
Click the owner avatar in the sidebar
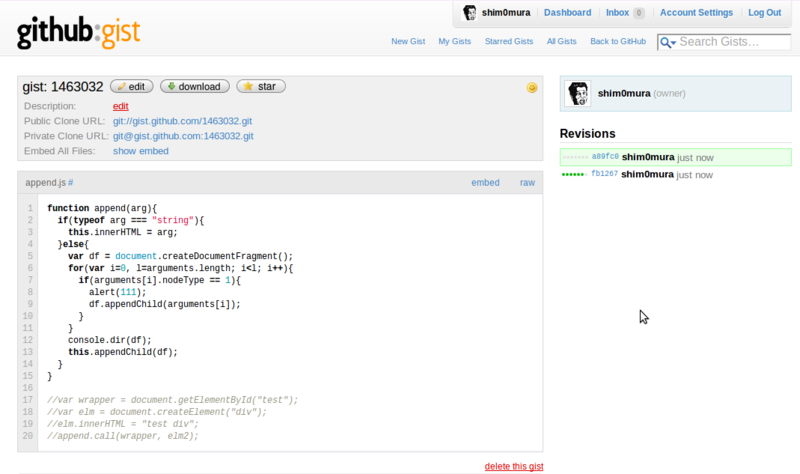click(x=578, y=93)
